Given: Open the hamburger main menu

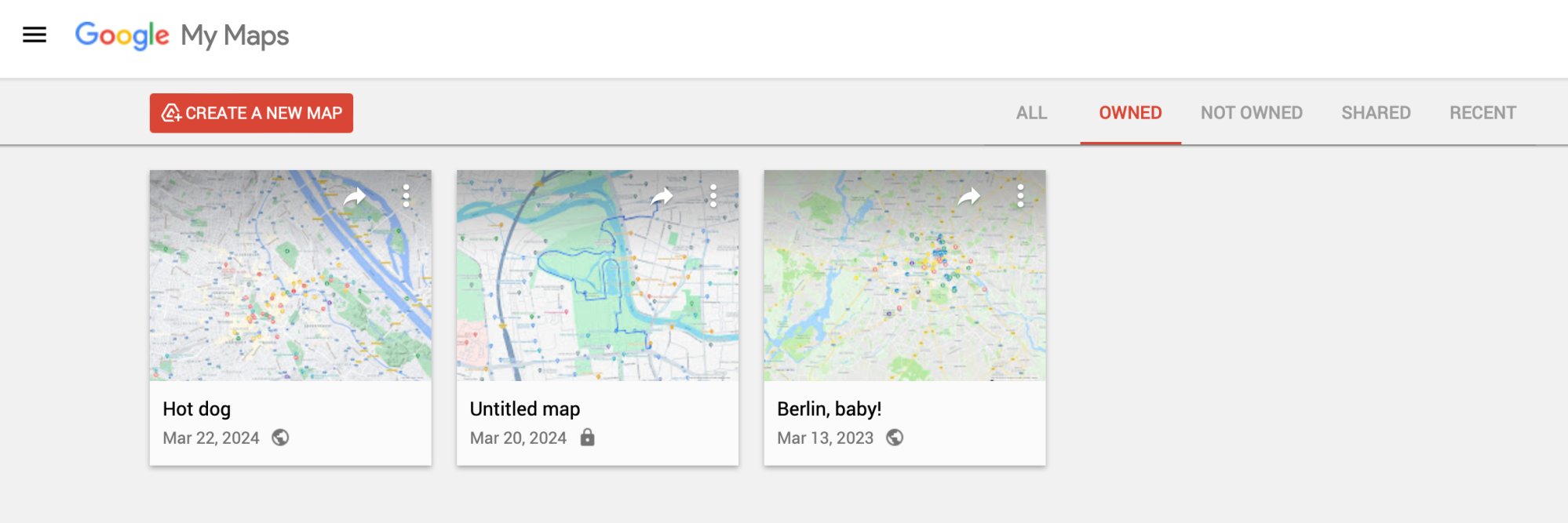Looking at the screenshot, I should 35,35.
